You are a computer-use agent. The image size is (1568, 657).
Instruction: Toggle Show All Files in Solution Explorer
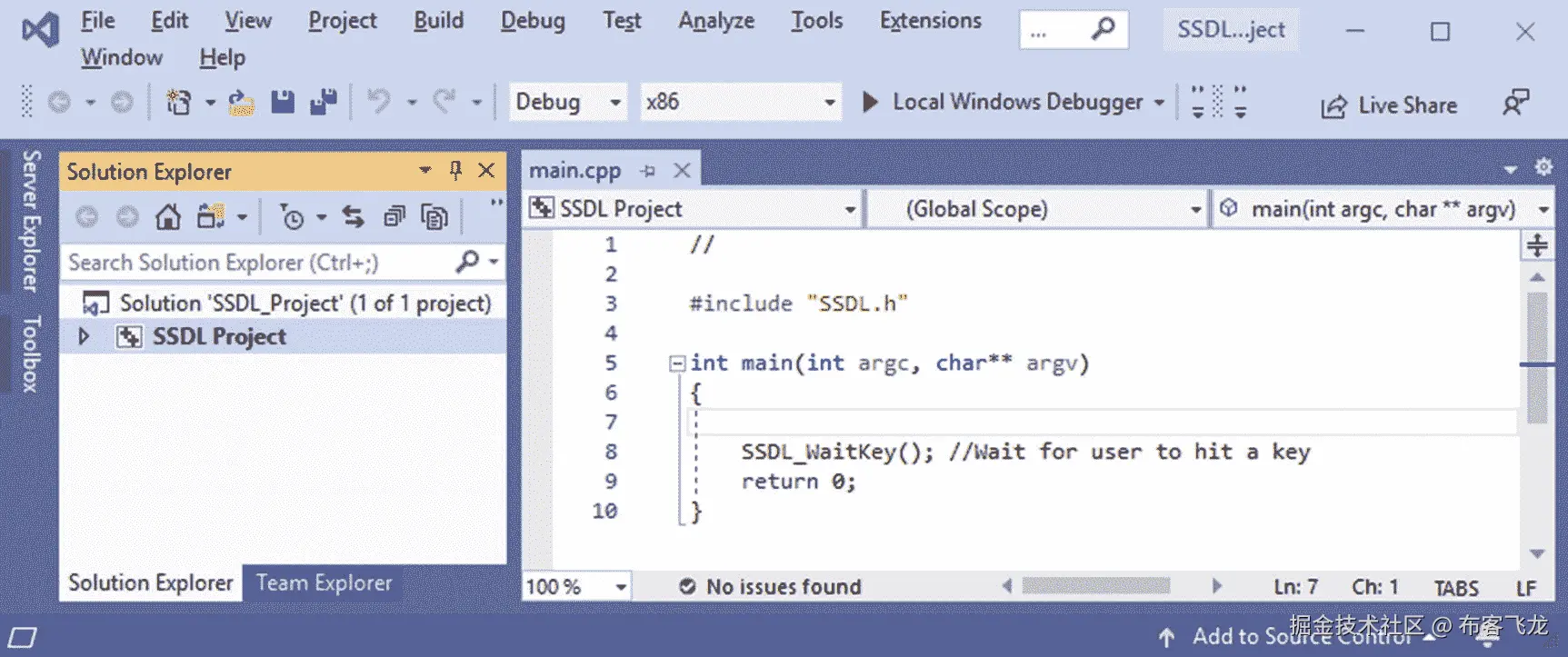434,217
